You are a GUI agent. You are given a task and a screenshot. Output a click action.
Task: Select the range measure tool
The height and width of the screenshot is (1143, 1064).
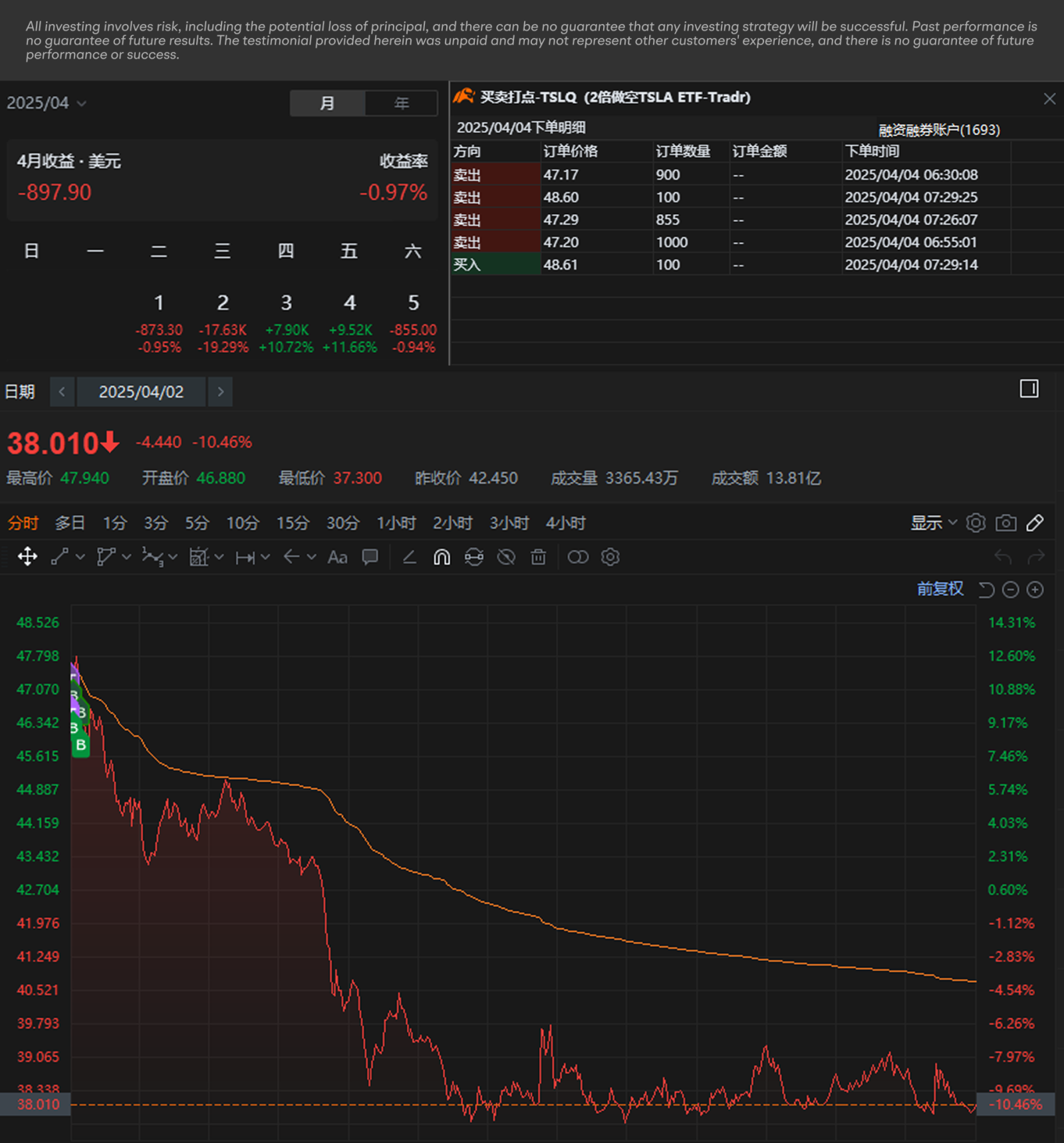245,557
